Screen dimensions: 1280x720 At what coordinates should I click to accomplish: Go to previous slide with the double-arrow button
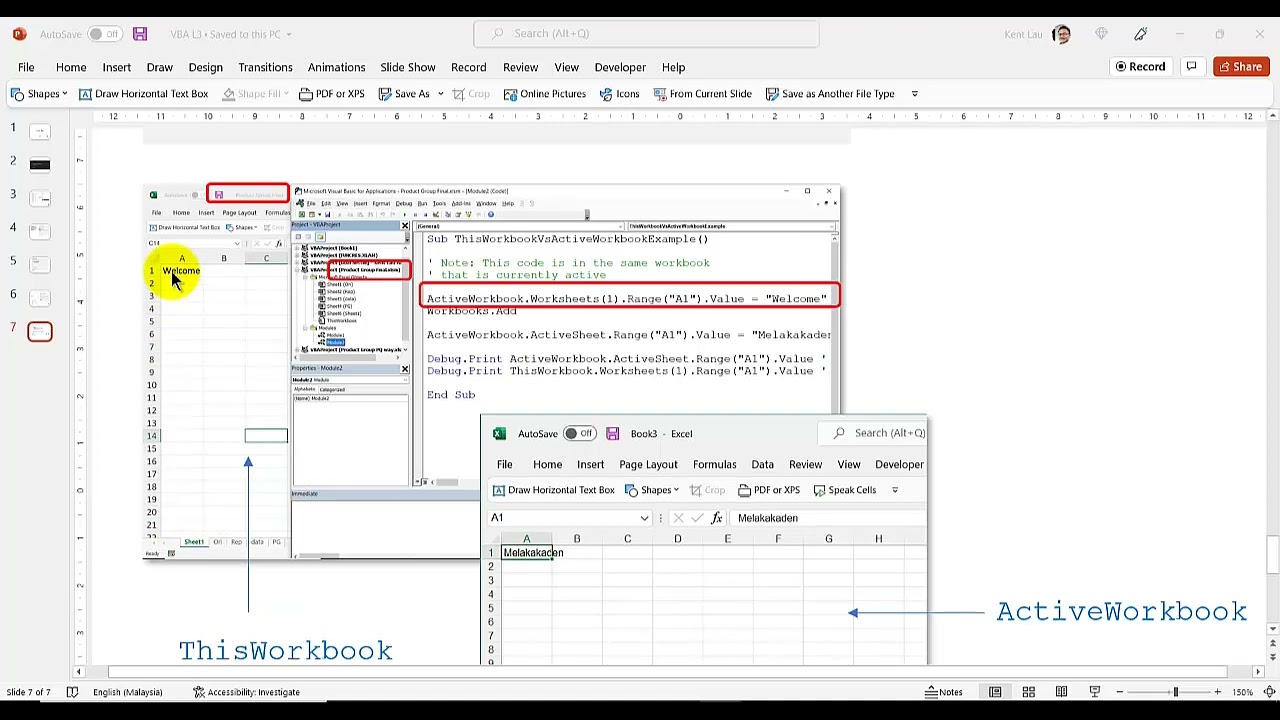[x=1272, y=645]
